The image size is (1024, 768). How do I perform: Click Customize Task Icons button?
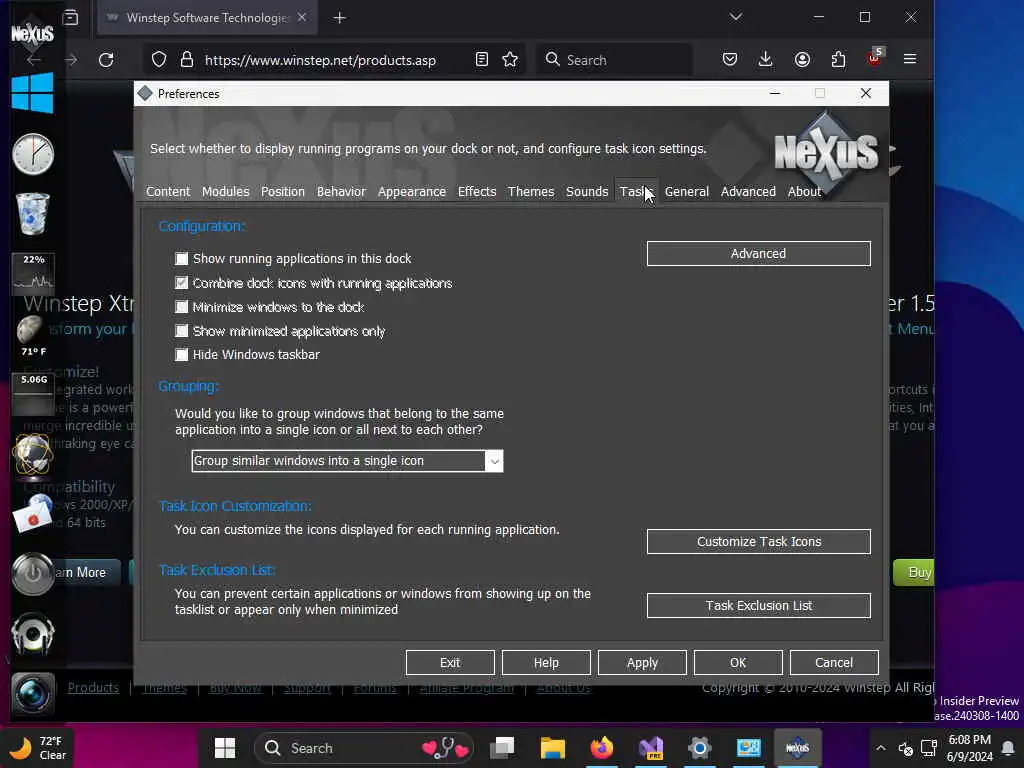click(x=758, y=541)
